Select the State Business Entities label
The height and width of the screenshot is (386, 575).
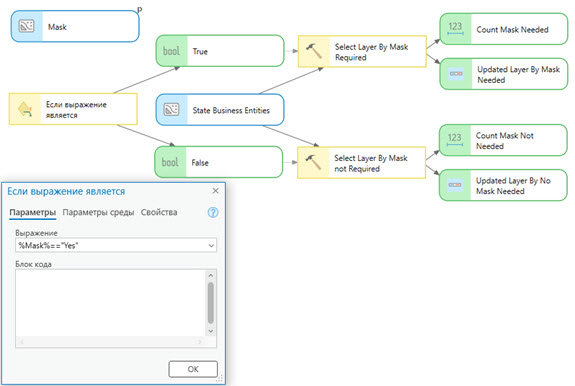coord(231,110)
